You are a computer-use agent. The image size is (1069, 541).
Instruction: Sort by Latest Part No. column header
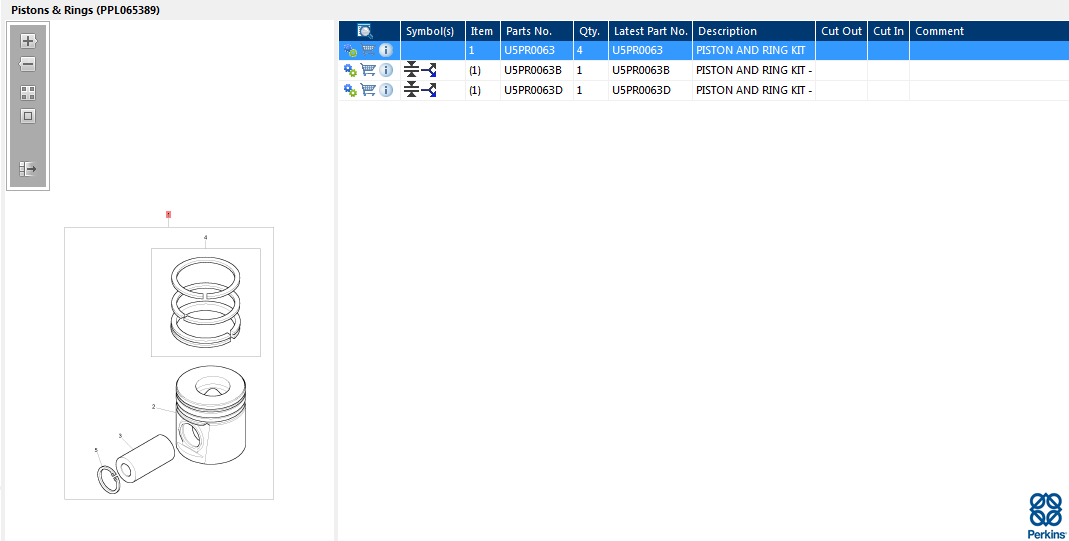pos(650,31)
